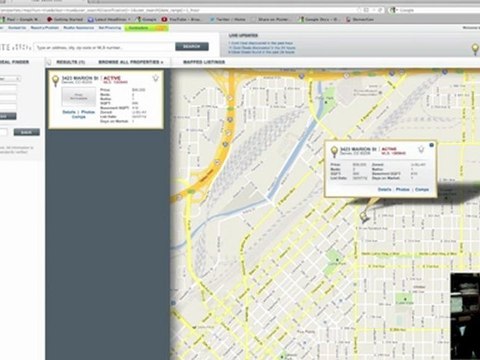Click the ACTIVE status text in the map popup

coord(389,149)
